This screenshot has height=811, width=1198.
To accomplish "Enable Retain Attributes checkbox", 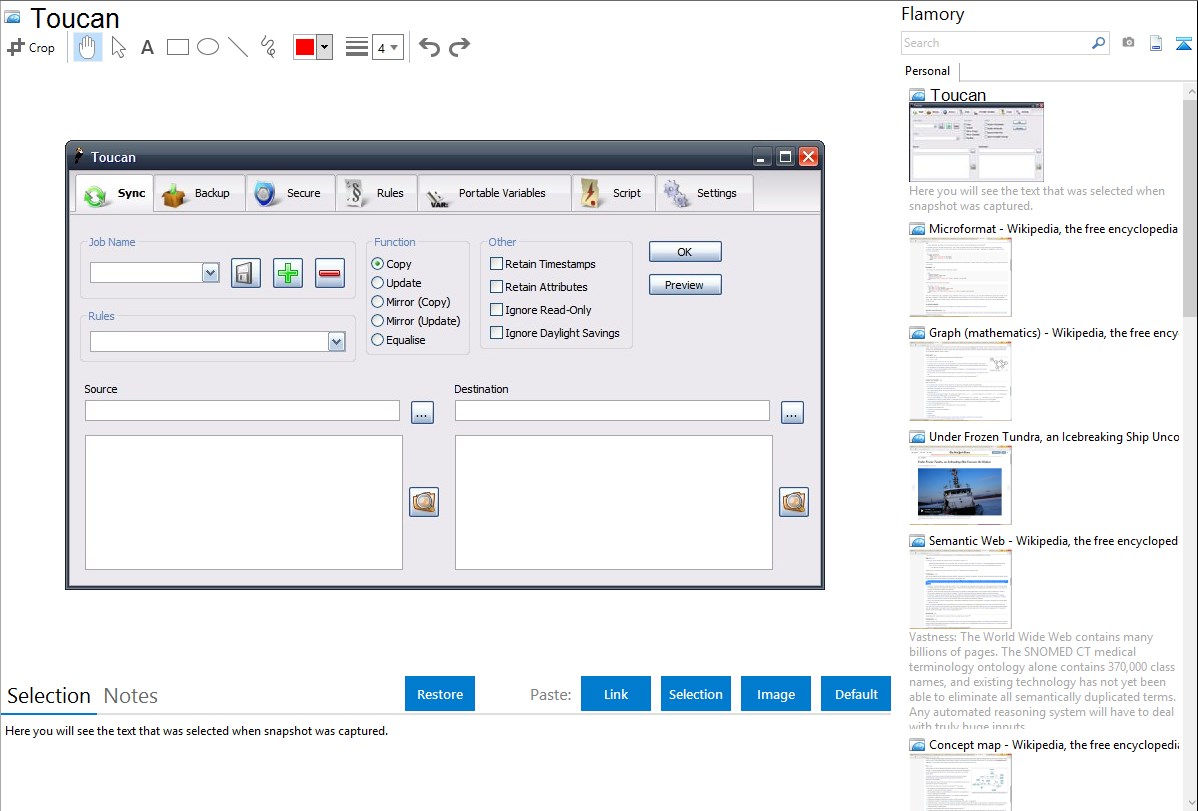I will point(497,287).
